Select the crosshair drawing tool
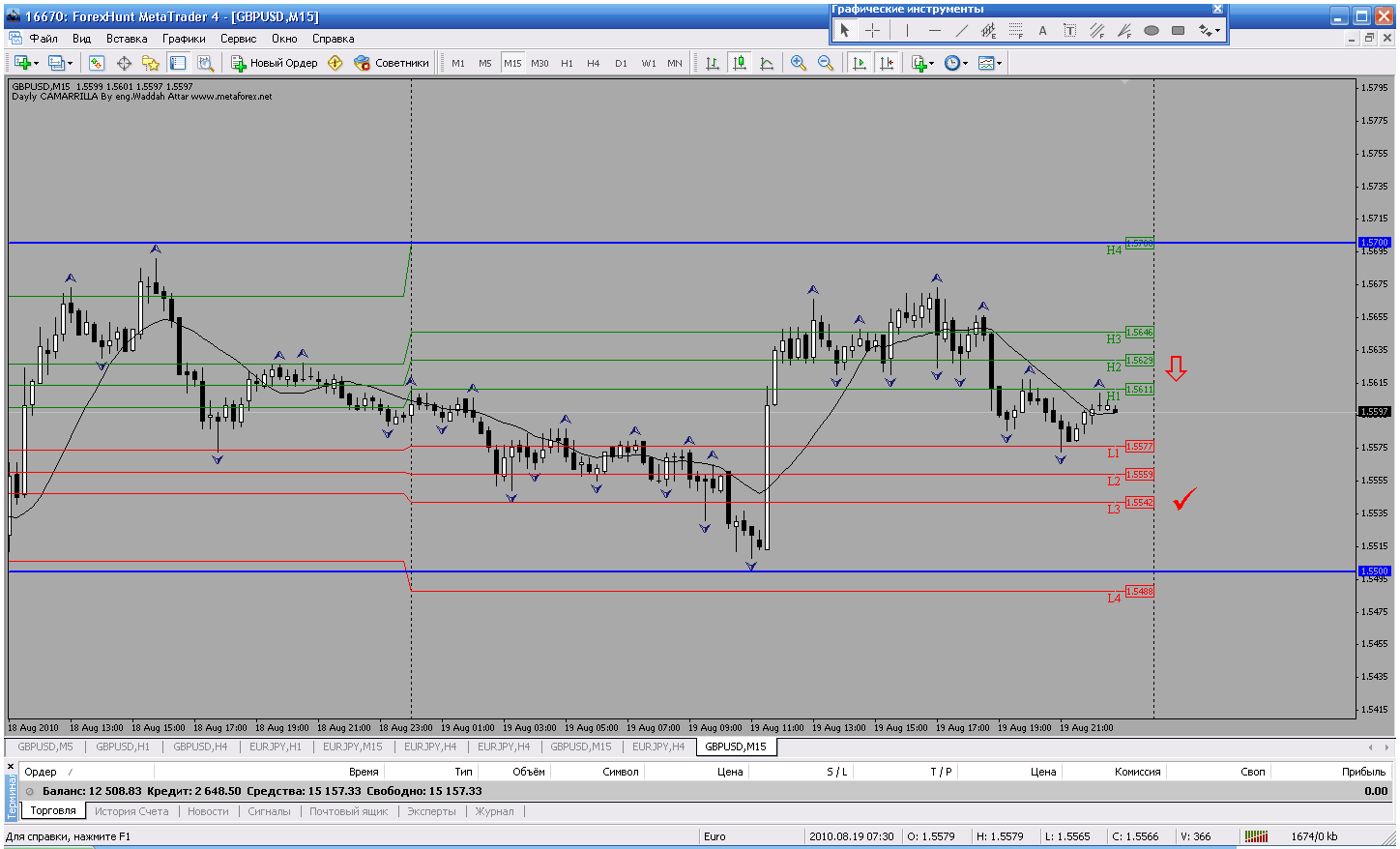The height and width of the screenshot is (849, 1400). [873, 30]
